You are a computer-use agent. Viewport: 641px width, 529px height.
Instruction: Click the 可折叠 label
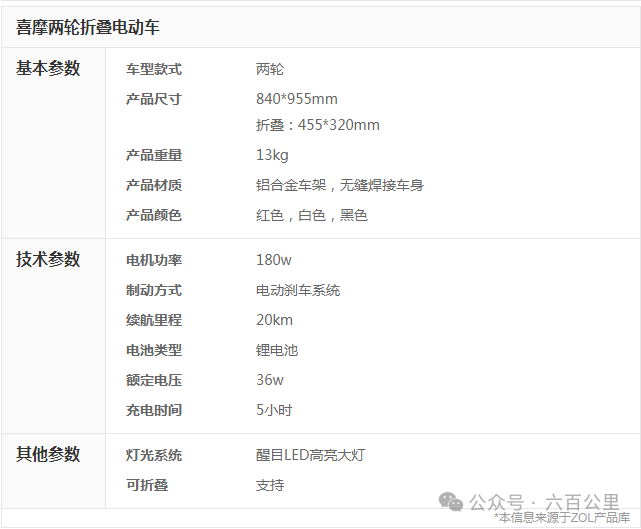tap(147, 485)
